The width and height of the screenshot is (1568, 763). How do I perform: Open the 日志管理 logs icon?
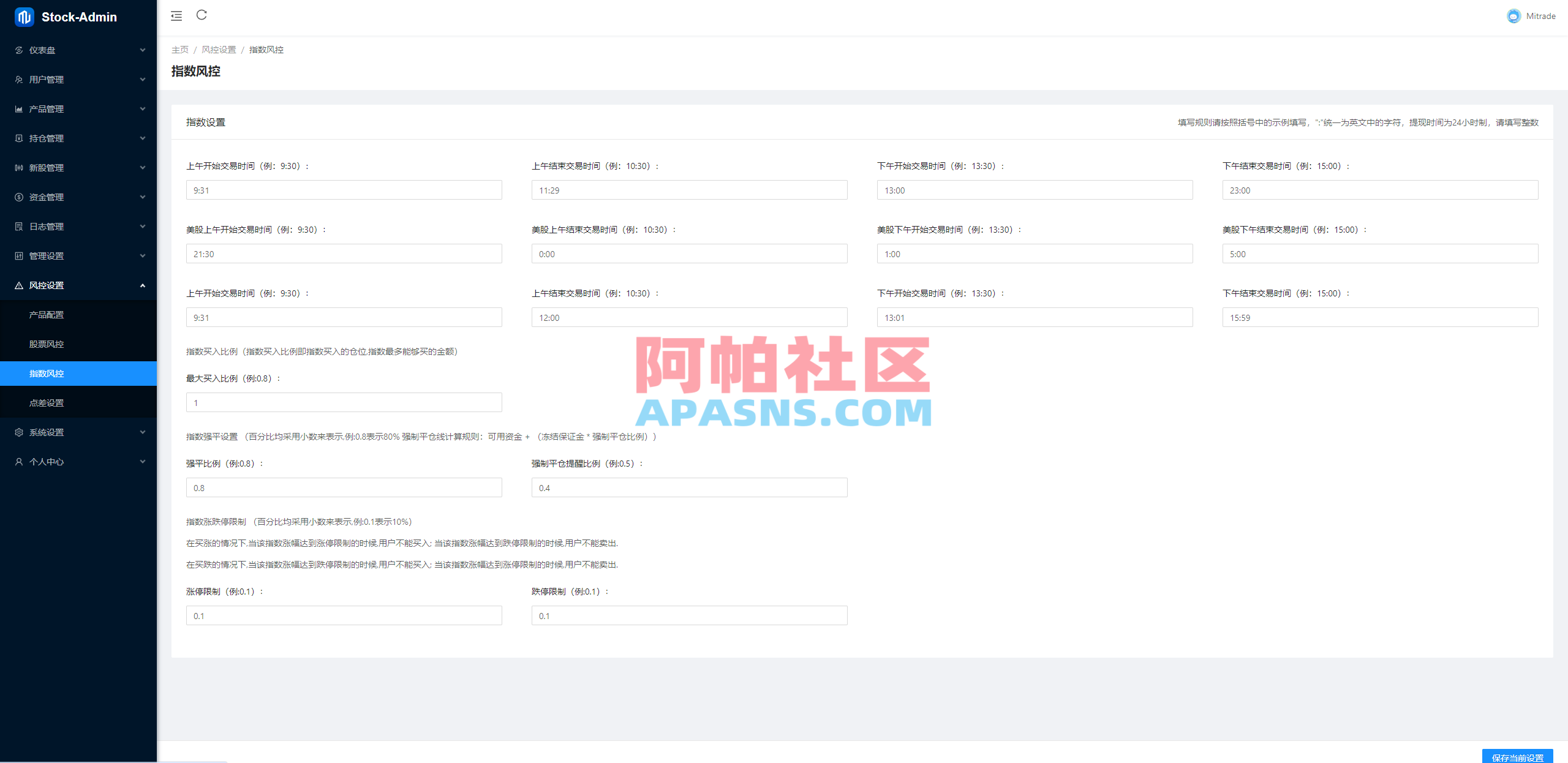[18, 226]
